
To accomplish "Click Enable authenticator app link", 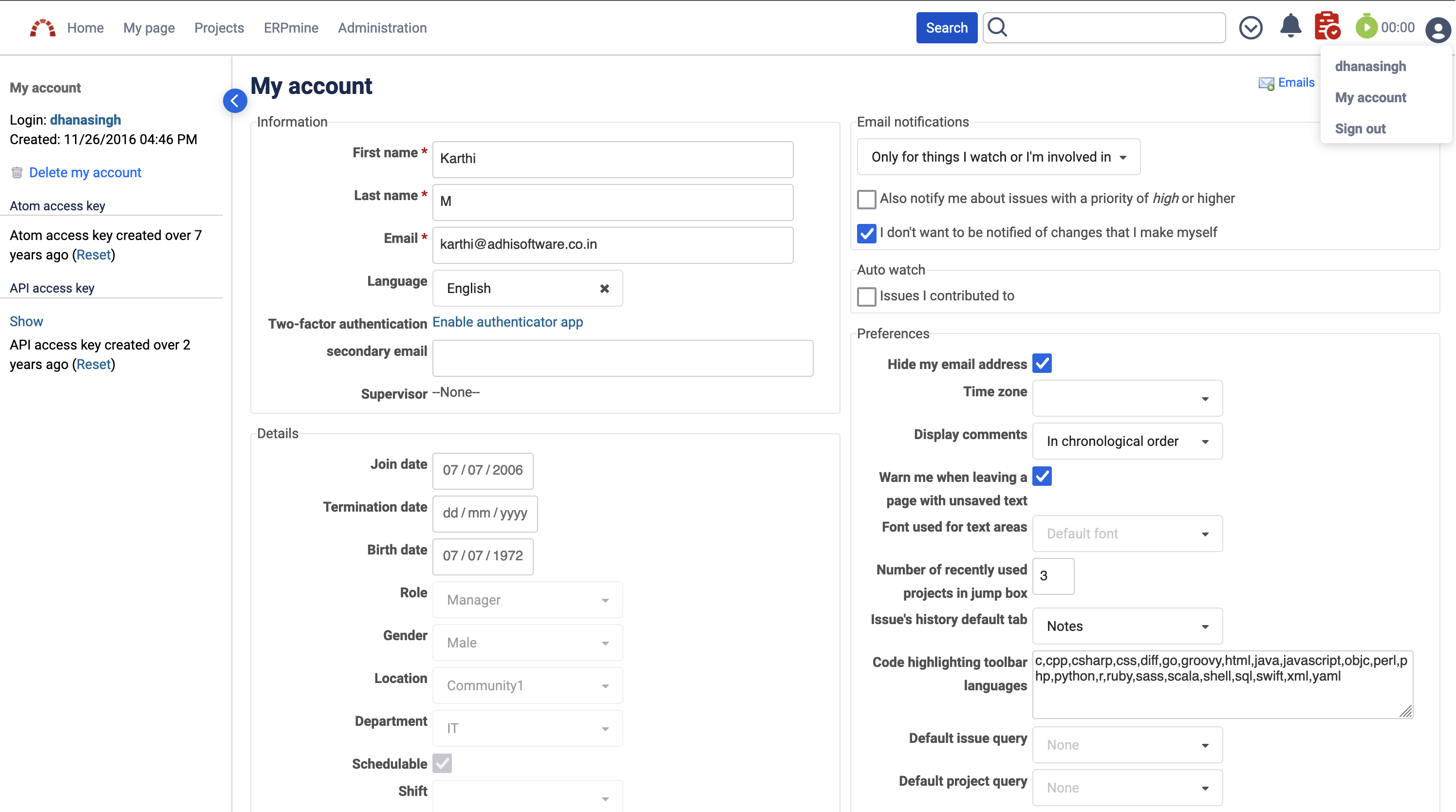I will [x=507, y=322].
